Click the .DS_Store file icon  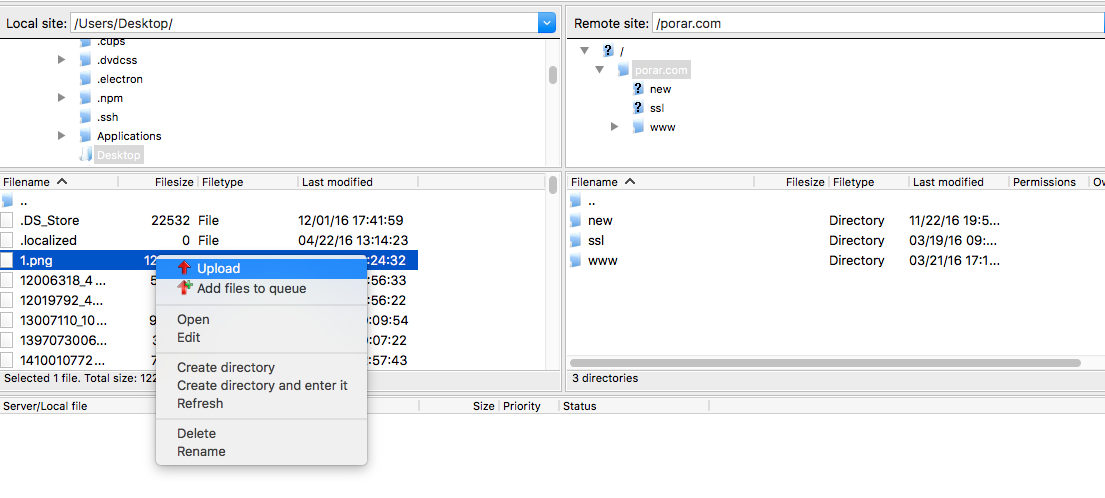pos(8,221)
